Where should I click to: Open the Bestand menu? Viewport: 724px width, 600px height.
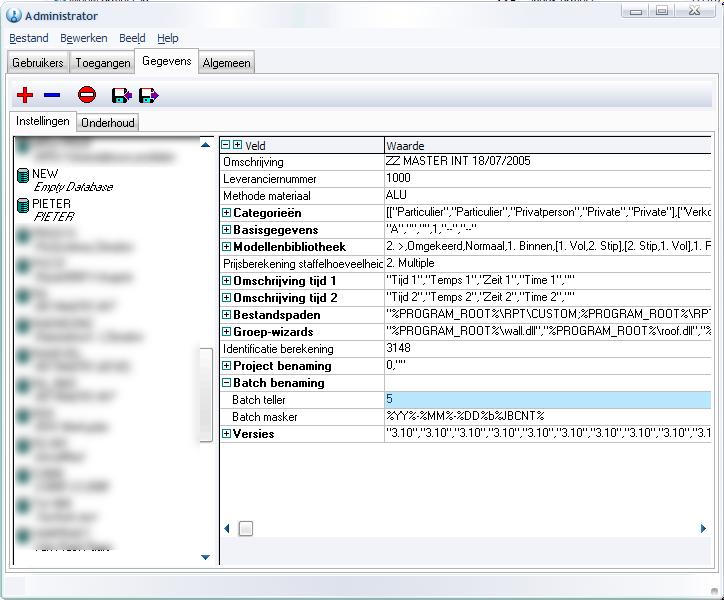click(x=29, y=38)
